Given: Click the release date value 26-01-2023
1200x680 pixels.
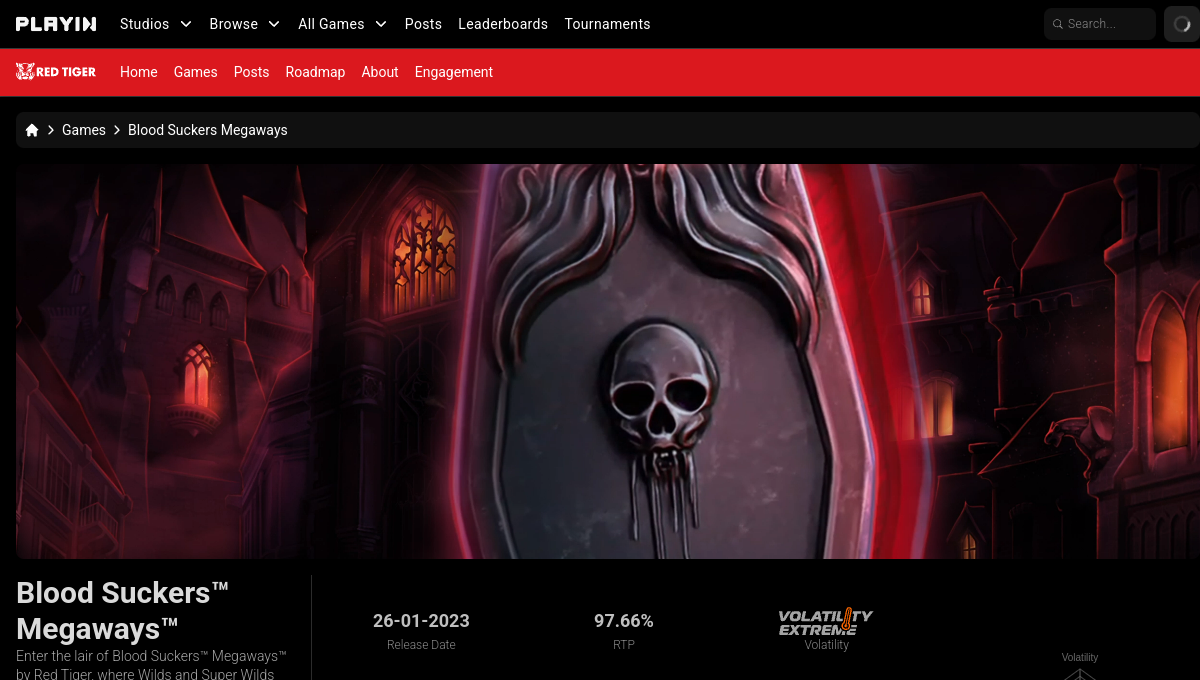Looking at the screenshot, I should pos(421,621).
